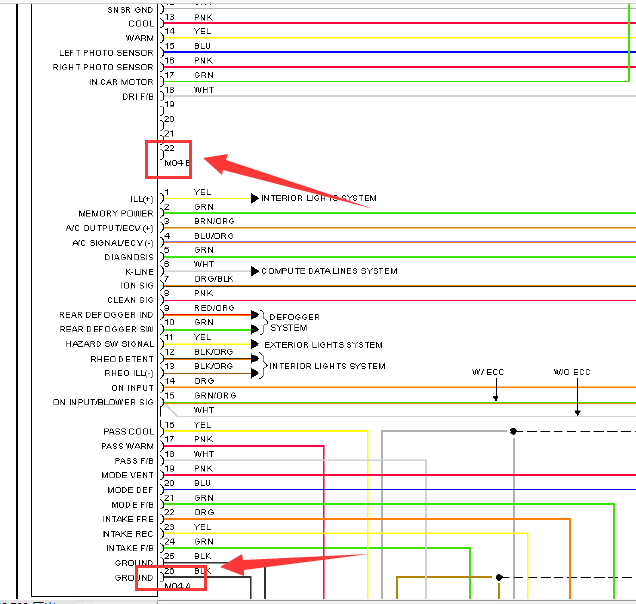Click the MEMORY POWER label

click(116, 214)
